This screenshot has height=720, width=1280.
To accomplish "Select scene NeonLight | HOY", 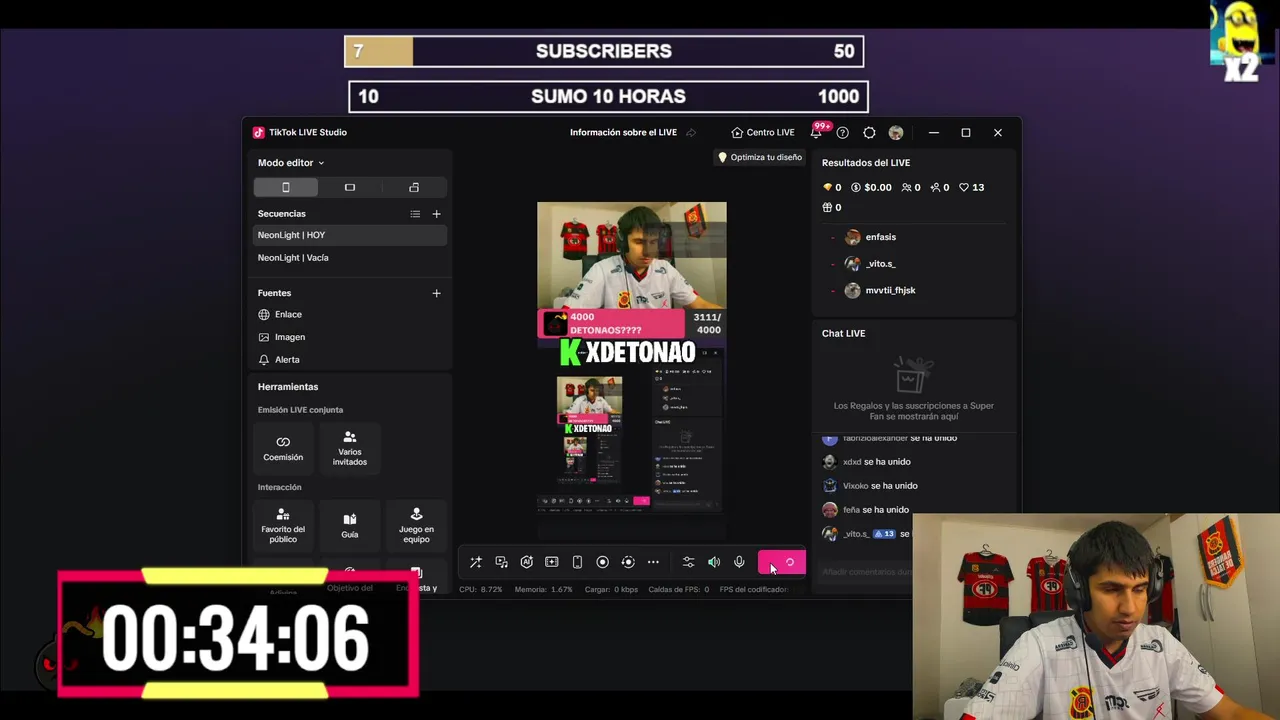I will point(350,235).
